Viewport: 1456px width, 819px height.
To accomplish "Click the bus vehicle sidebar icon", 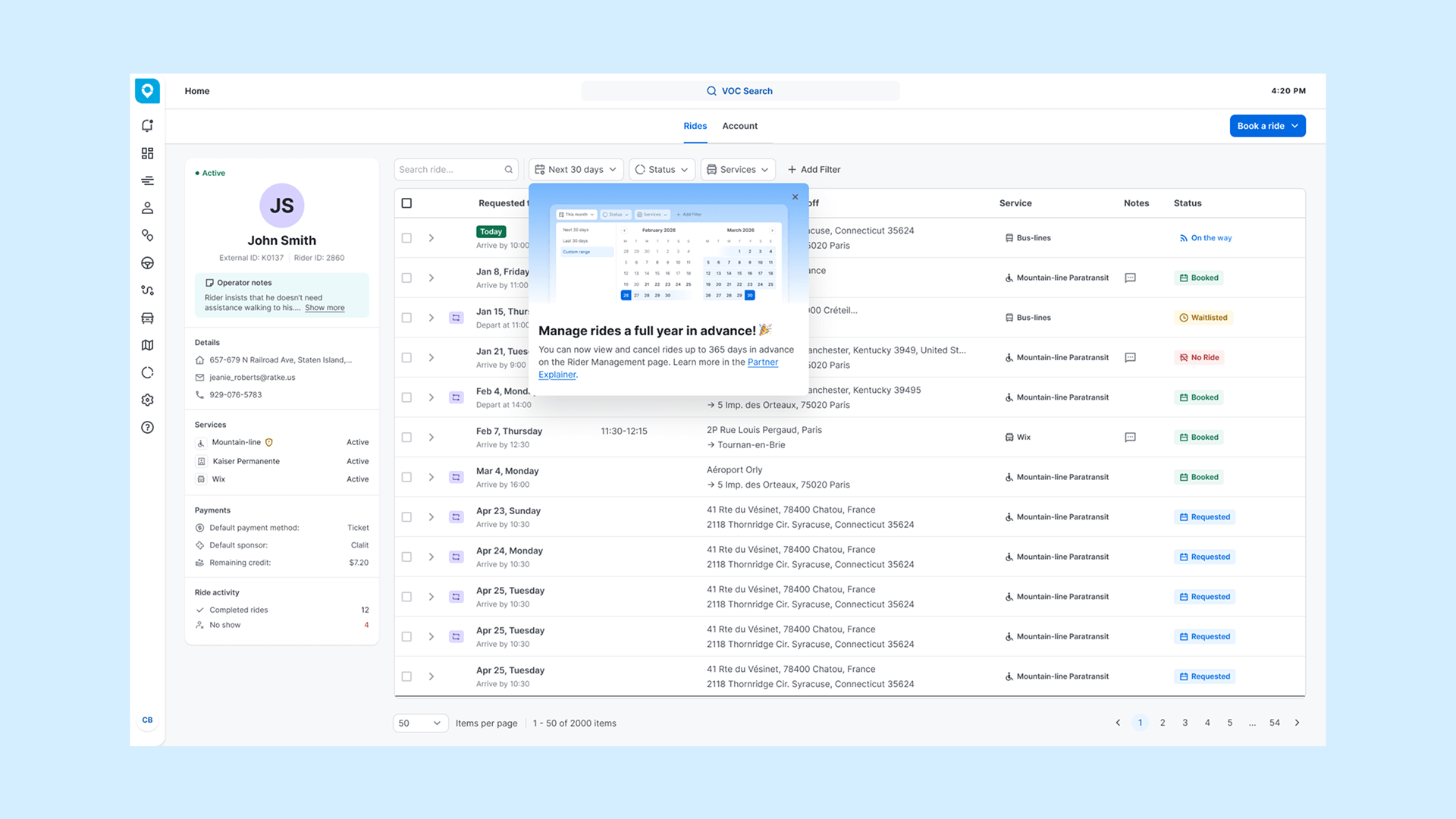I will click(x=147, y=318).
